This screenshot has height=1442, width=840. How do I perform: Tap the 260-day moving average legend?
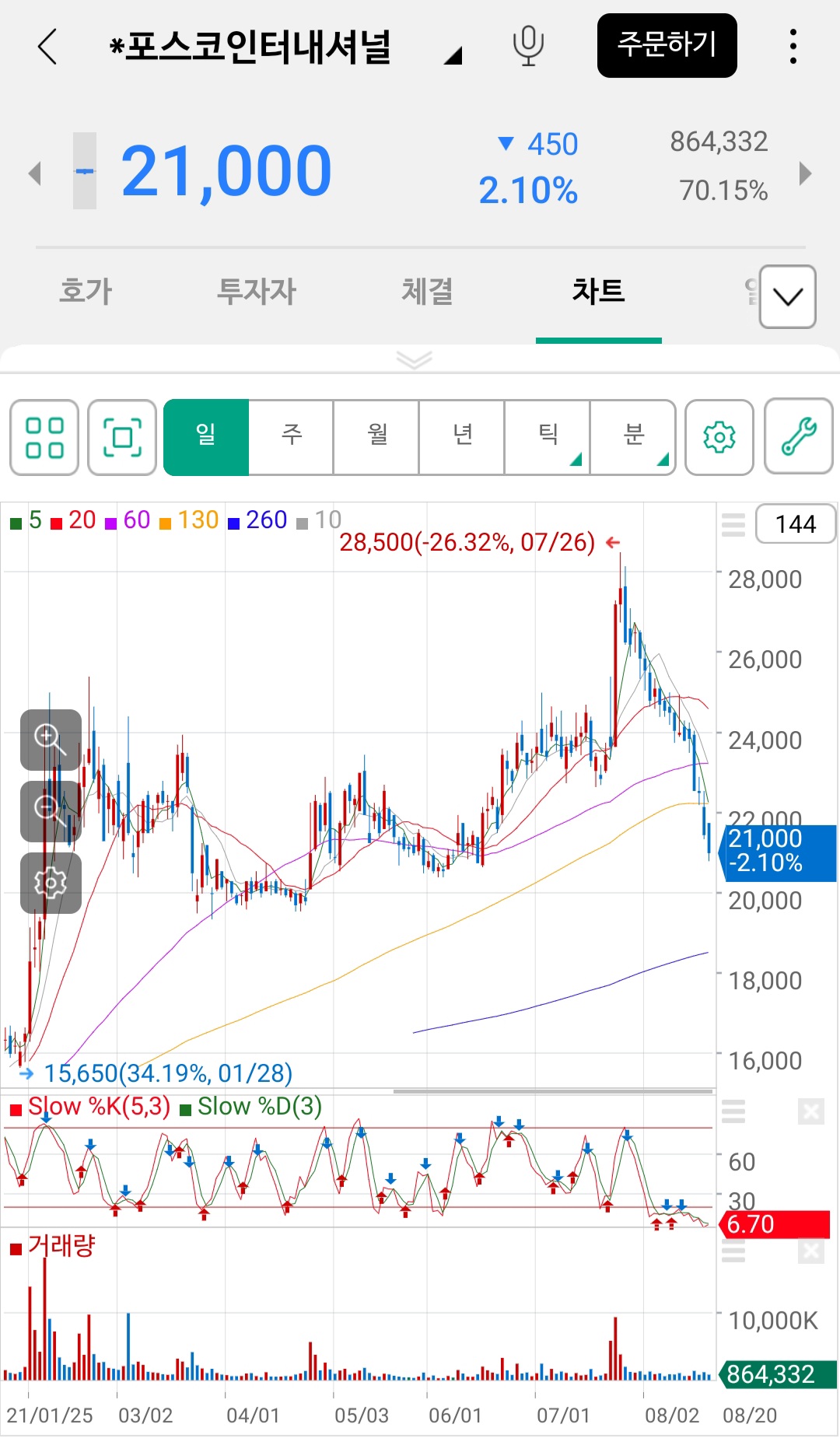point(257,520)
